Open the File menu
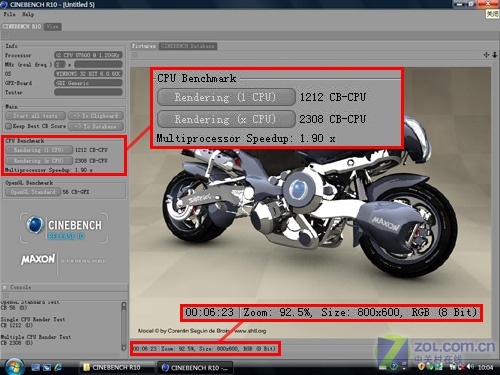 click(9, 14)
